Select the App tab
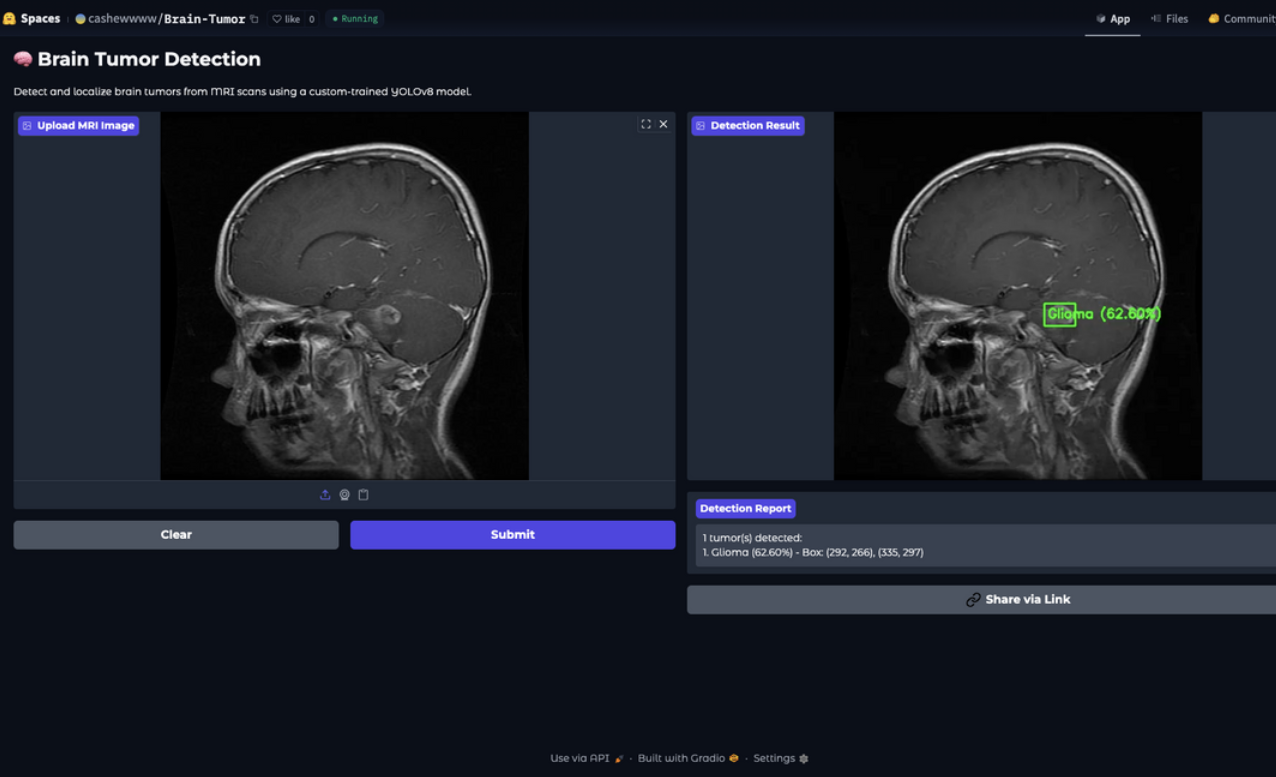 1112,19
